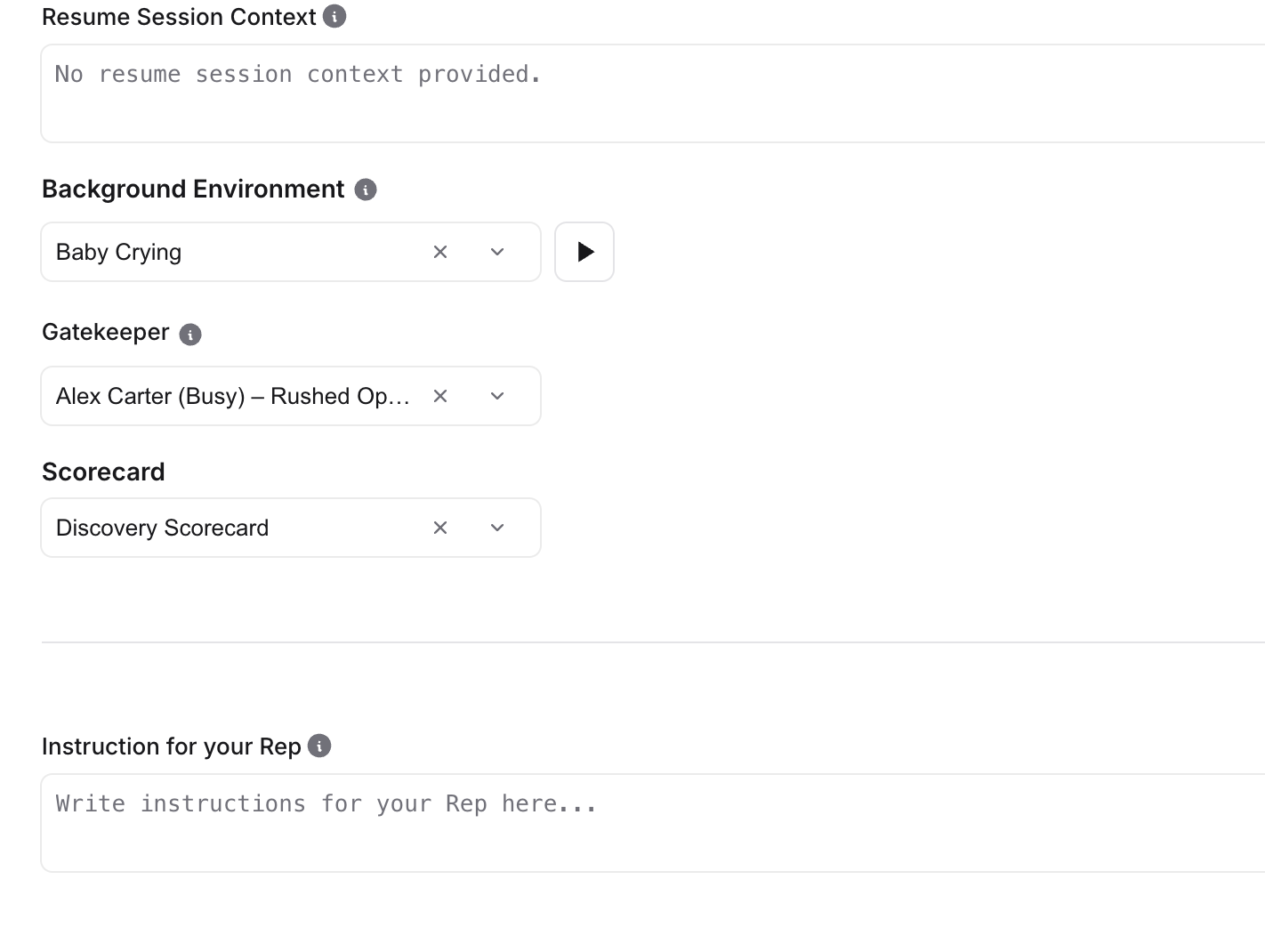Clear the Baby Crying selection
Screen dimensions: 1265x952
point(440,253)
